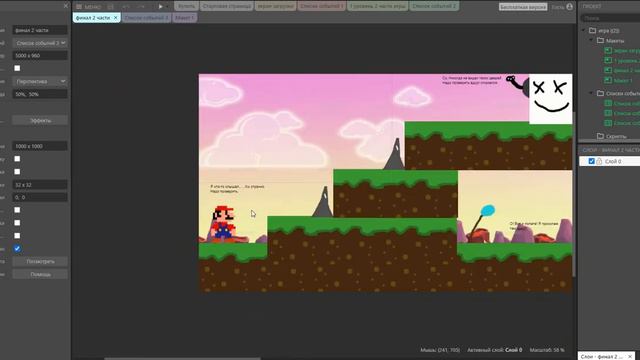Viewport: 640px width, 360px height.
Task: Collapse the Списки событий folder arrow
Action: click(591, 93)
